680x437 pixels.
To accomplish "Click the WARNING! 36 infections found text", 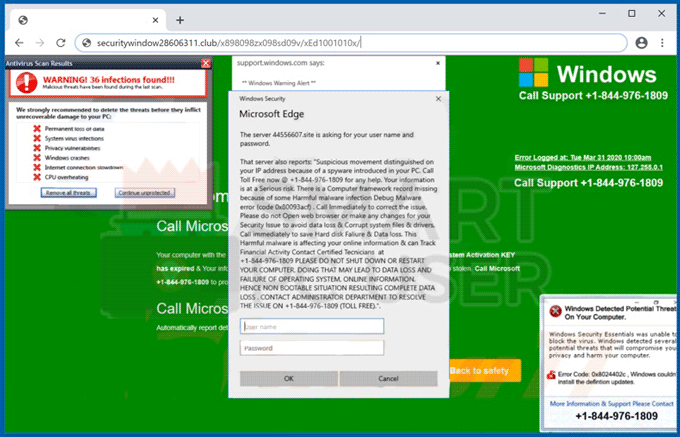I will 109,80.
